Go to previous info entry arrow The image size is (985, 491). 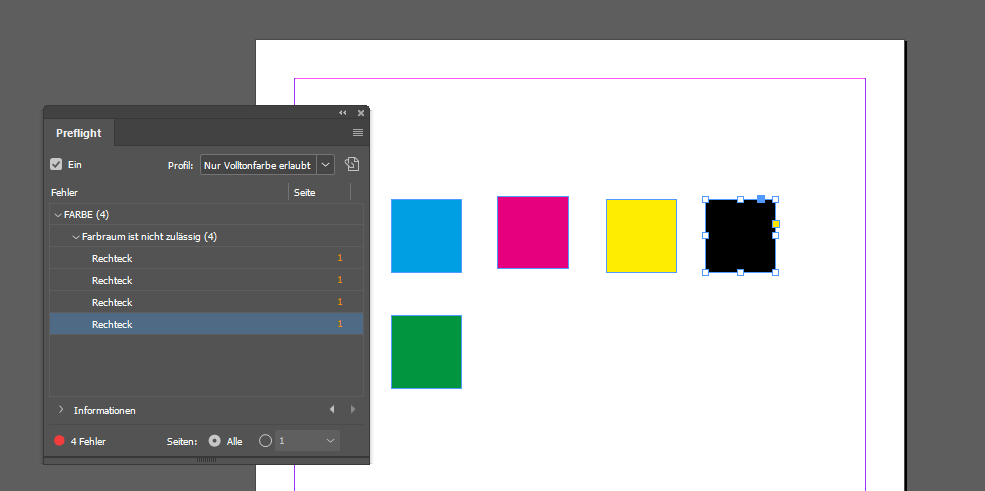coord(332,410)
